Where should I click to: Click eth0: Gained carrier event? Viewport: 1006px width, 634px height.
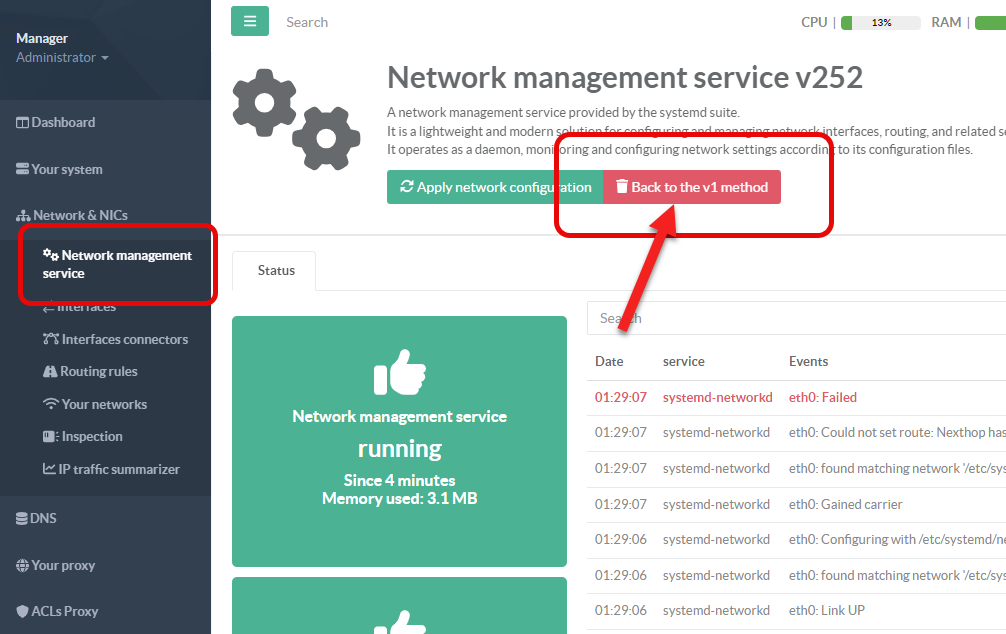point(846,504)
